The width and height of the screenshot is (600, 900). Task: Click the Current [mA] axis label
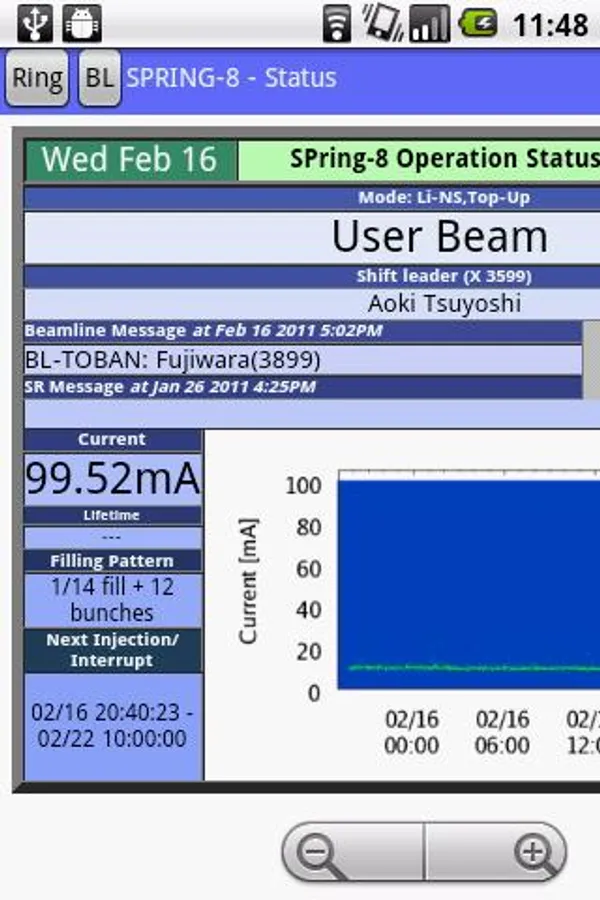(x=248, y=581)
